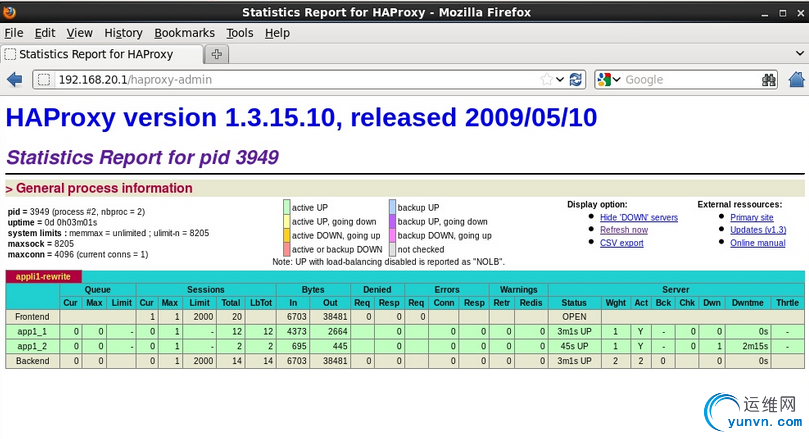The width and height of the screenshot is (809, 439).
Task: Open the File menu
Action: (x=14, y=33)
